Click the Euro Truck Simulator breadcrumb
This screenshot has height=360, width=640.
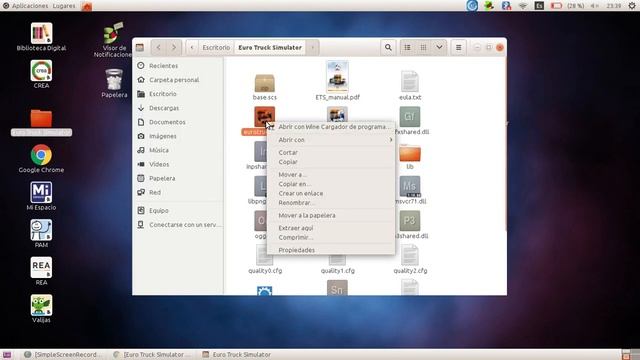point(270,47)
